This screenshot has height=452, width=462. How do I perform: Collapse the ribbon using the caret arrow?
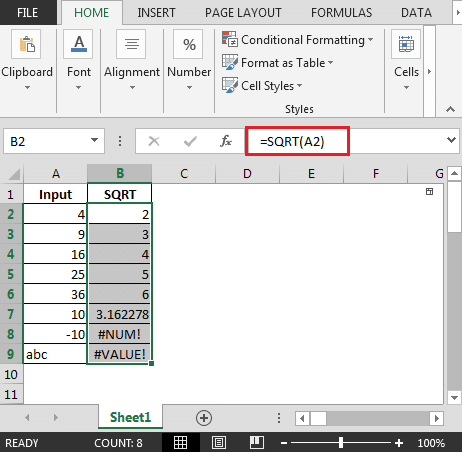point(450,109)
